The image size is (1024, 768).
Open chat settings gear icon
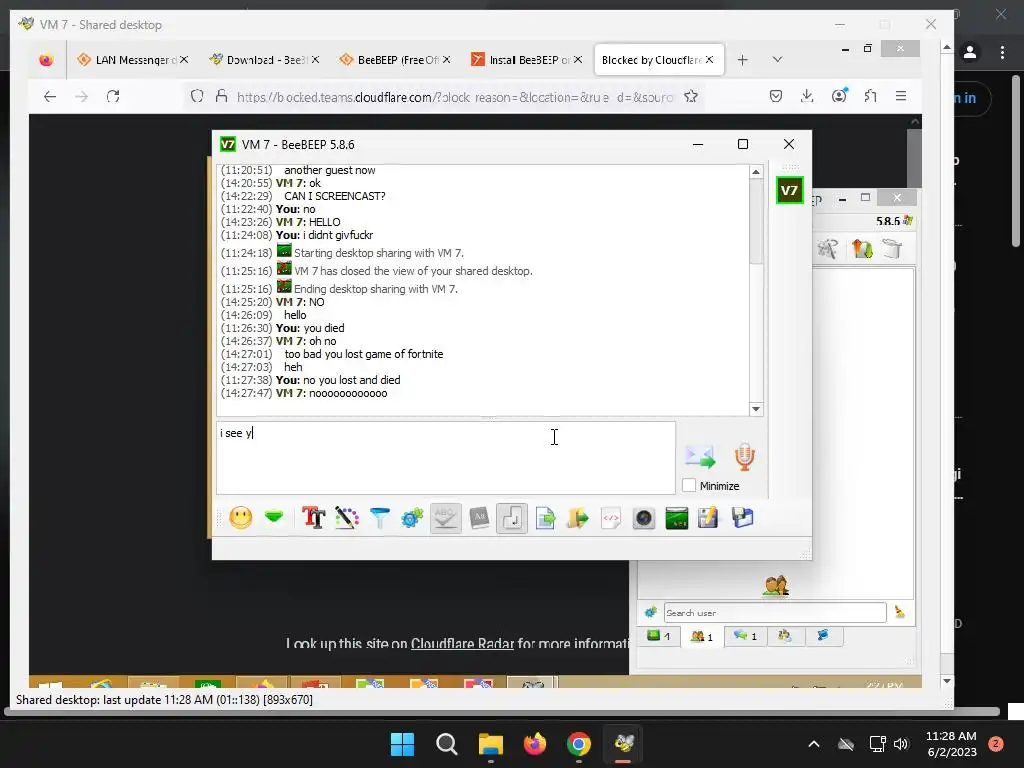412,518
